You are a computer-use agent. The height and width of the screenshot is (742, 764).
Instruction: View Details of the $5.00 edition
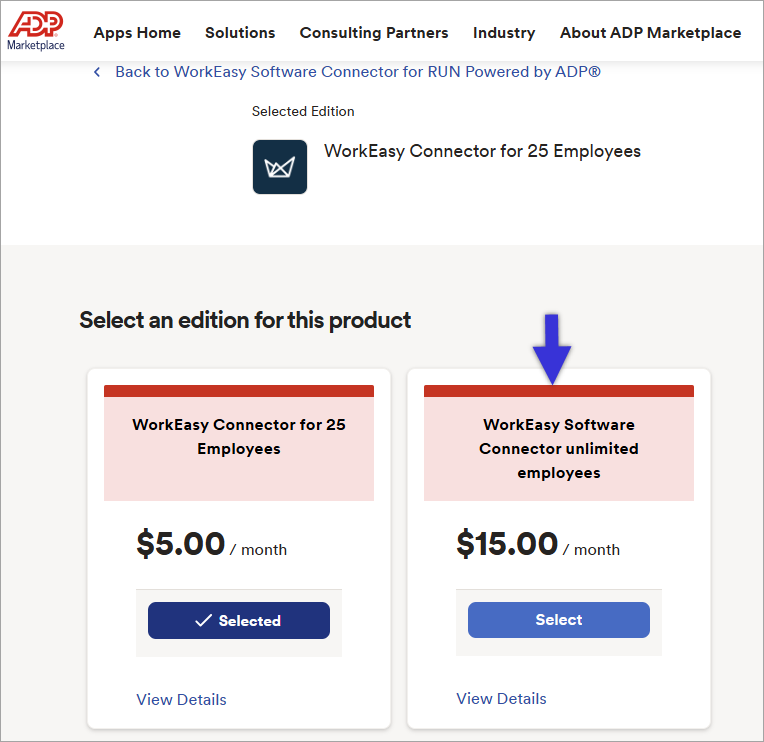coord(181,700)
